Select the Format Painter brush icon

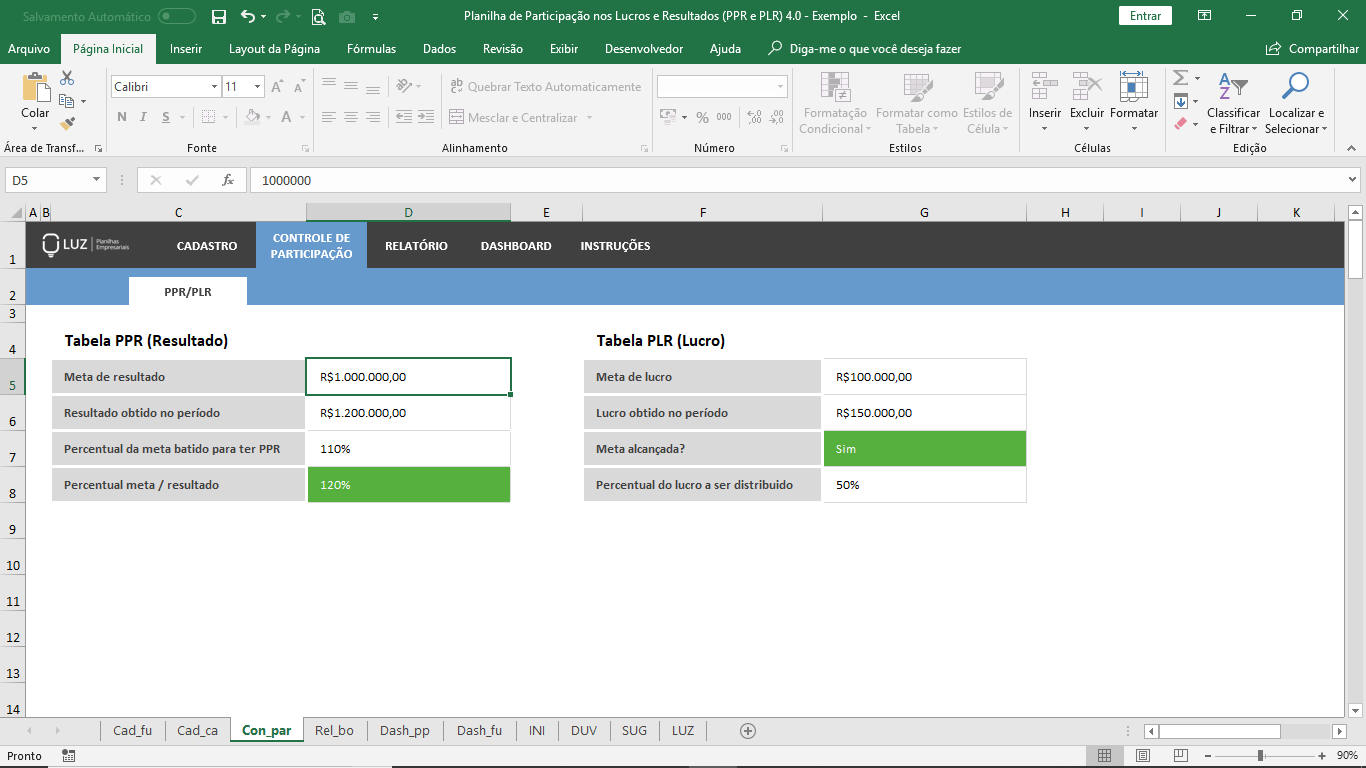[x=67, y=124]
